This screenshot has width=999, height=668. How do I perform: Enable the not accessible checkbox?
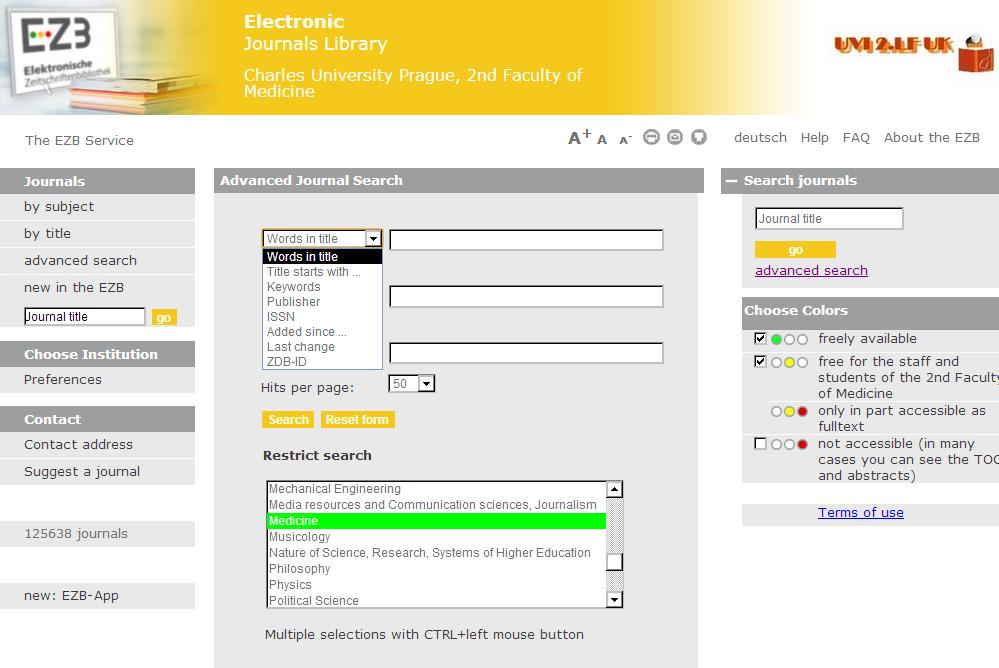tap(760, 443)
